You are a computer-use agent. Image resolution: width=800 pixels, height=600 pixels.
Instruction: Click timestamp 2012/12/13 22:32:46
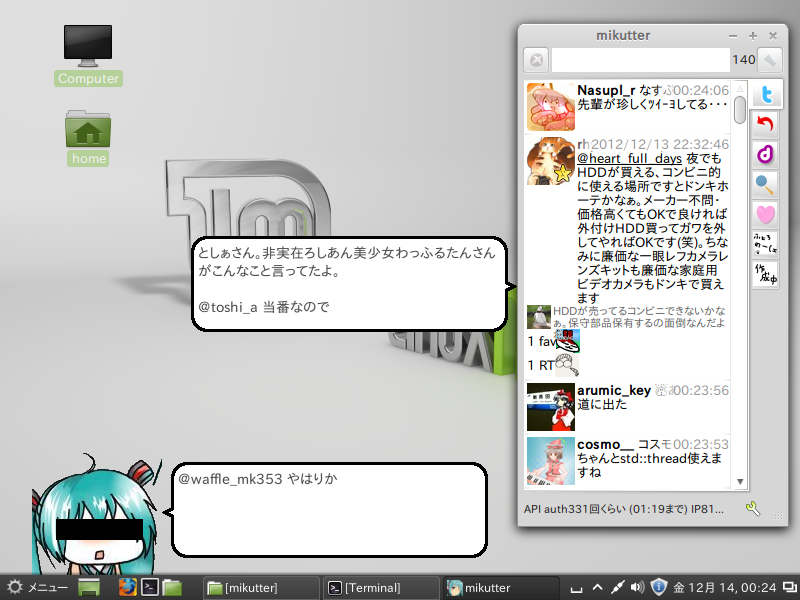[660, 144]
